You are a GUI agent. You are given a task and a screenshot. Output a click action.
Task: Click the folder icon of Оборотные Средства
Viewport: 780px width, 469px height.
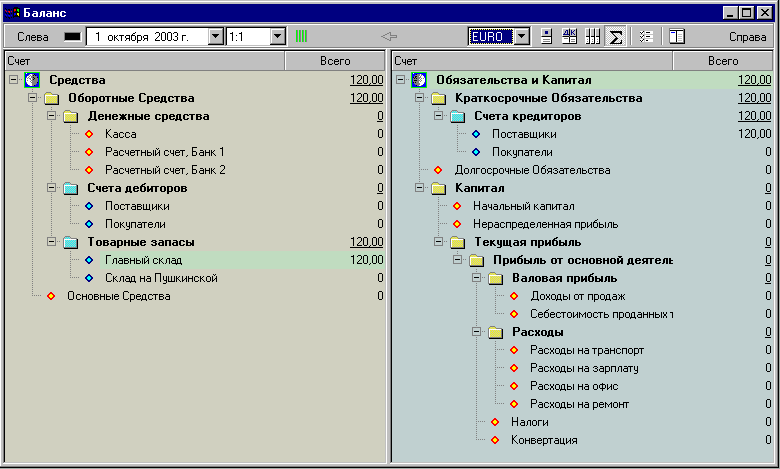52,98
